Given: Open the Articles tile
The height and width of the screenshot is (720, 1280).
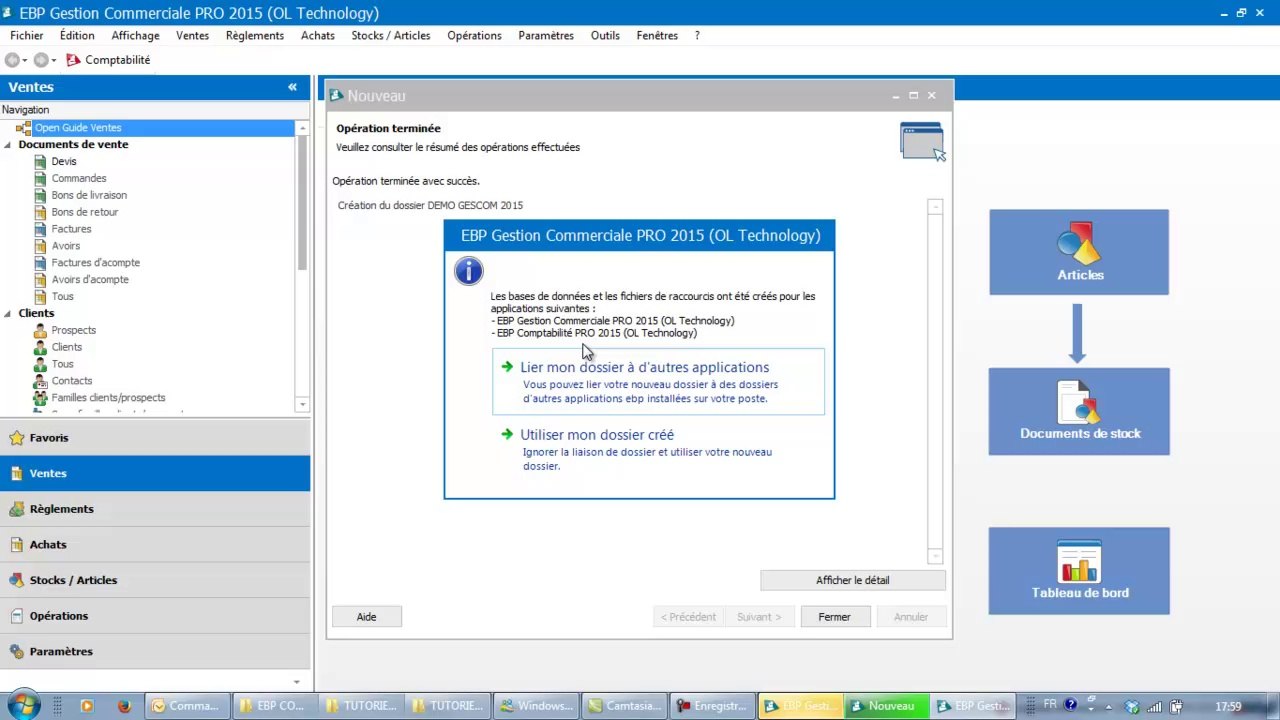Looking at the screenshot, I should [1079, 252].
